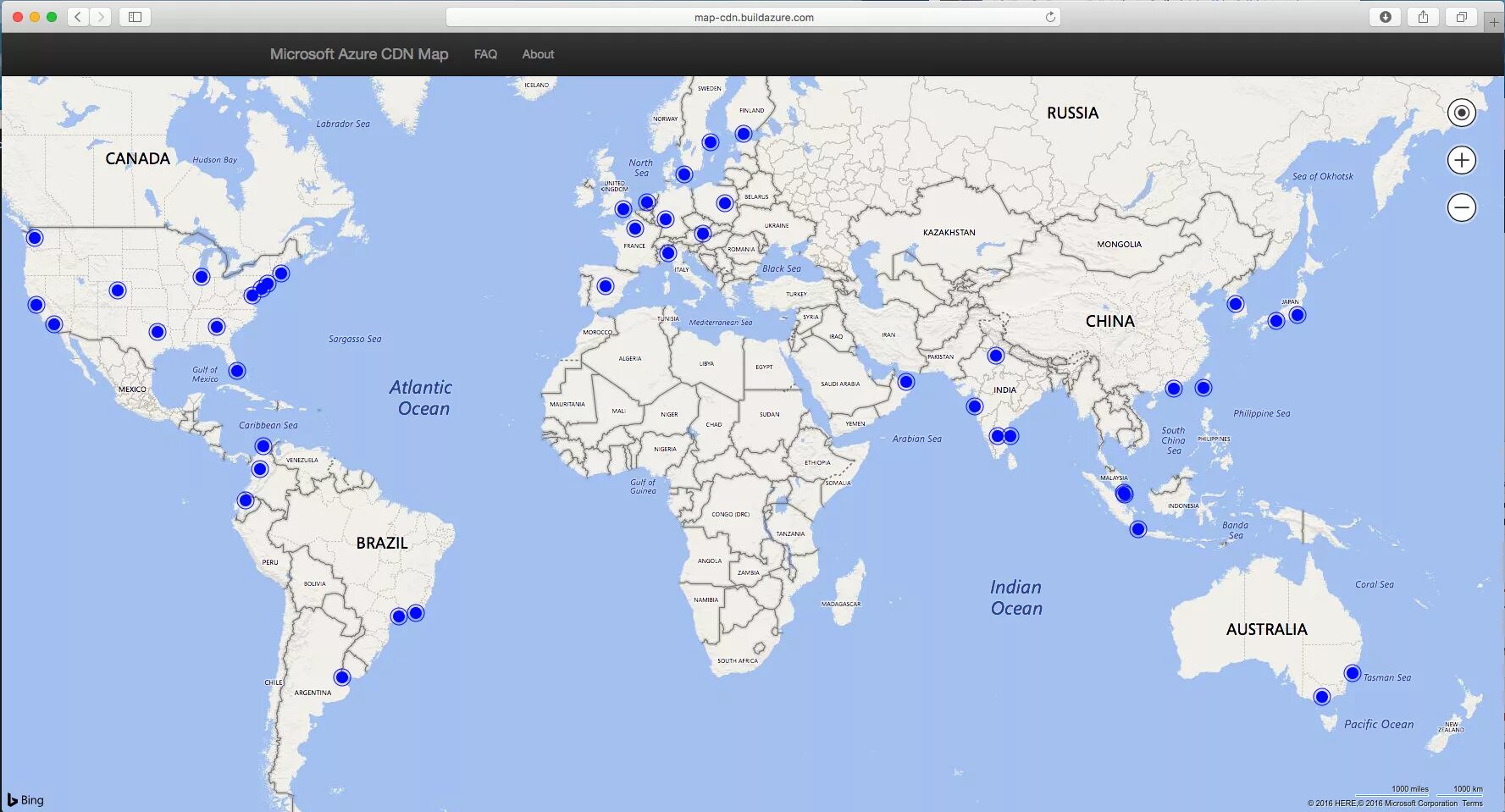
Task: Click the RUSSIA country label
Action: click(1072, 113)
